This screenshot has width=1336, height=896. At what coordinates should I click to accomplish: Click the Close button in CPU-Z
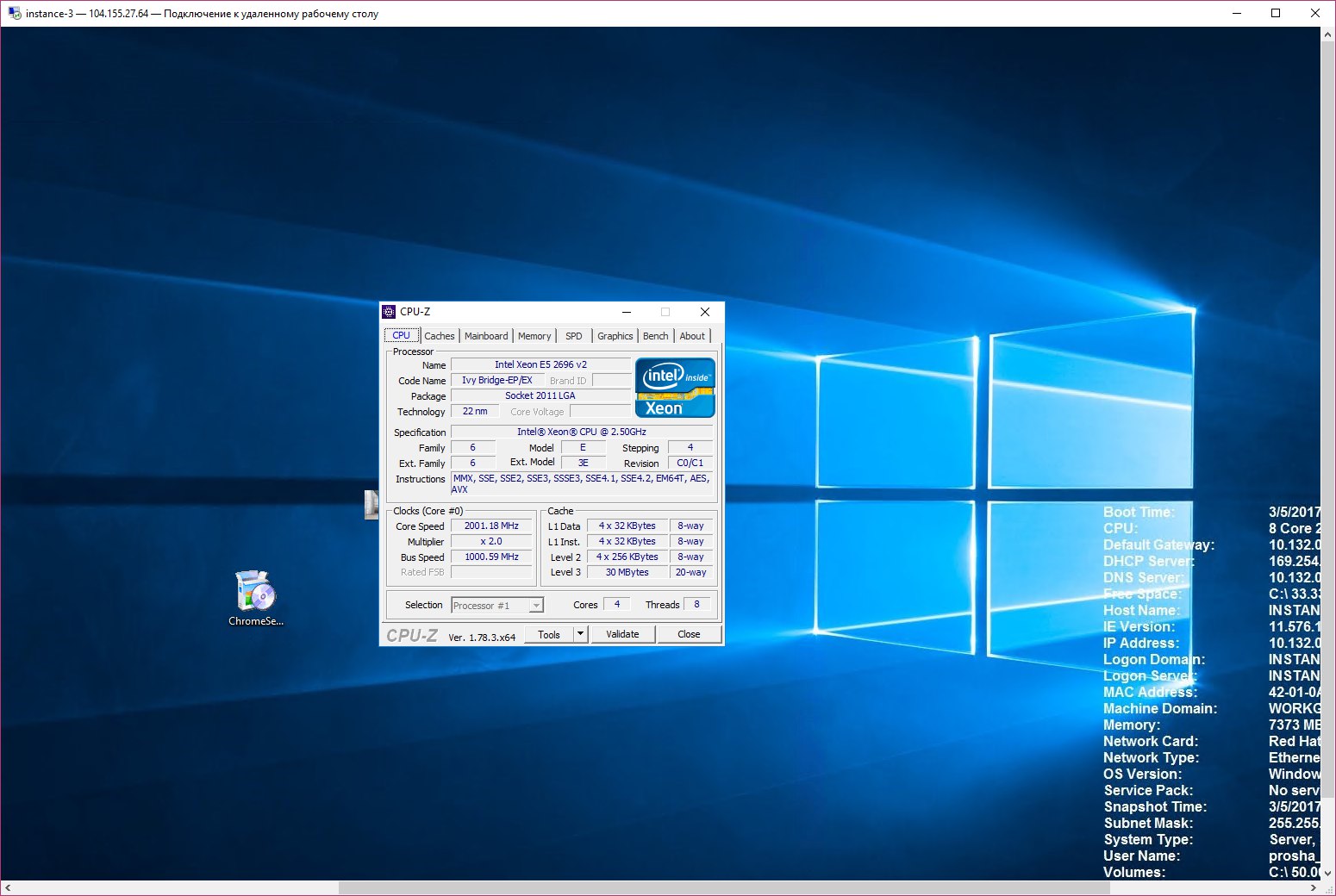click(689, 634)
